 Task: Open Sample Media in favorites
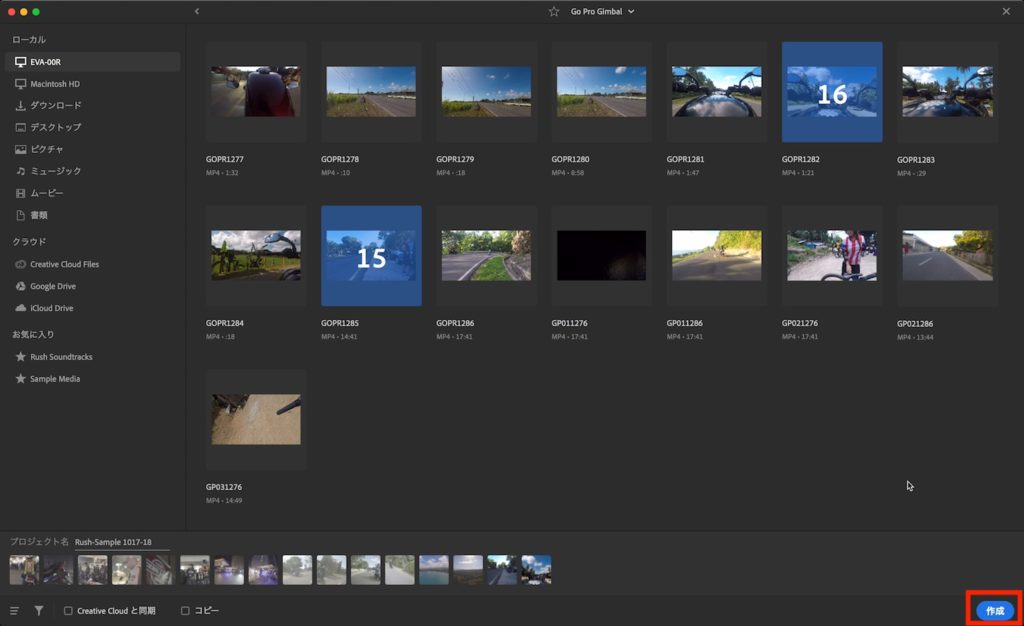coord(54,379)
